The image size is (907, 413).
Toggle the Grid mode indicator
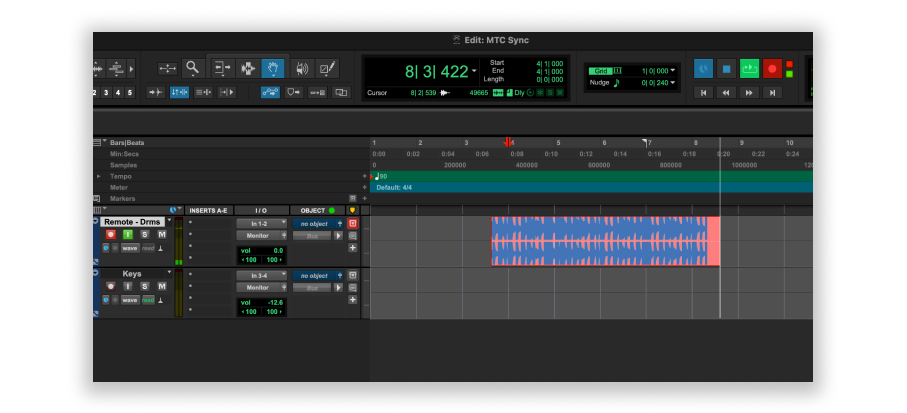(x=601, y=71)
